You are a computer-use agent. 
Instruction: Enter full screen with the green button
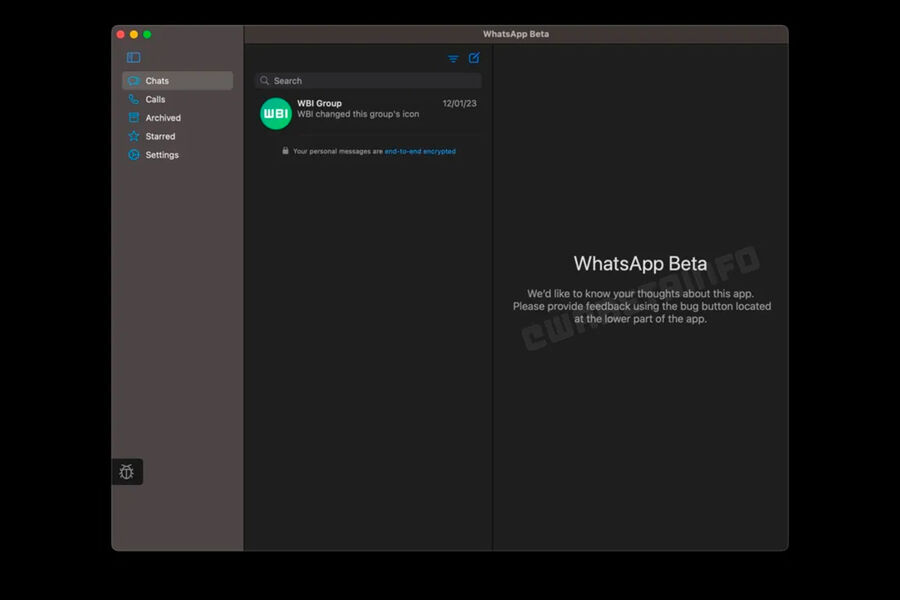(147, 34)
